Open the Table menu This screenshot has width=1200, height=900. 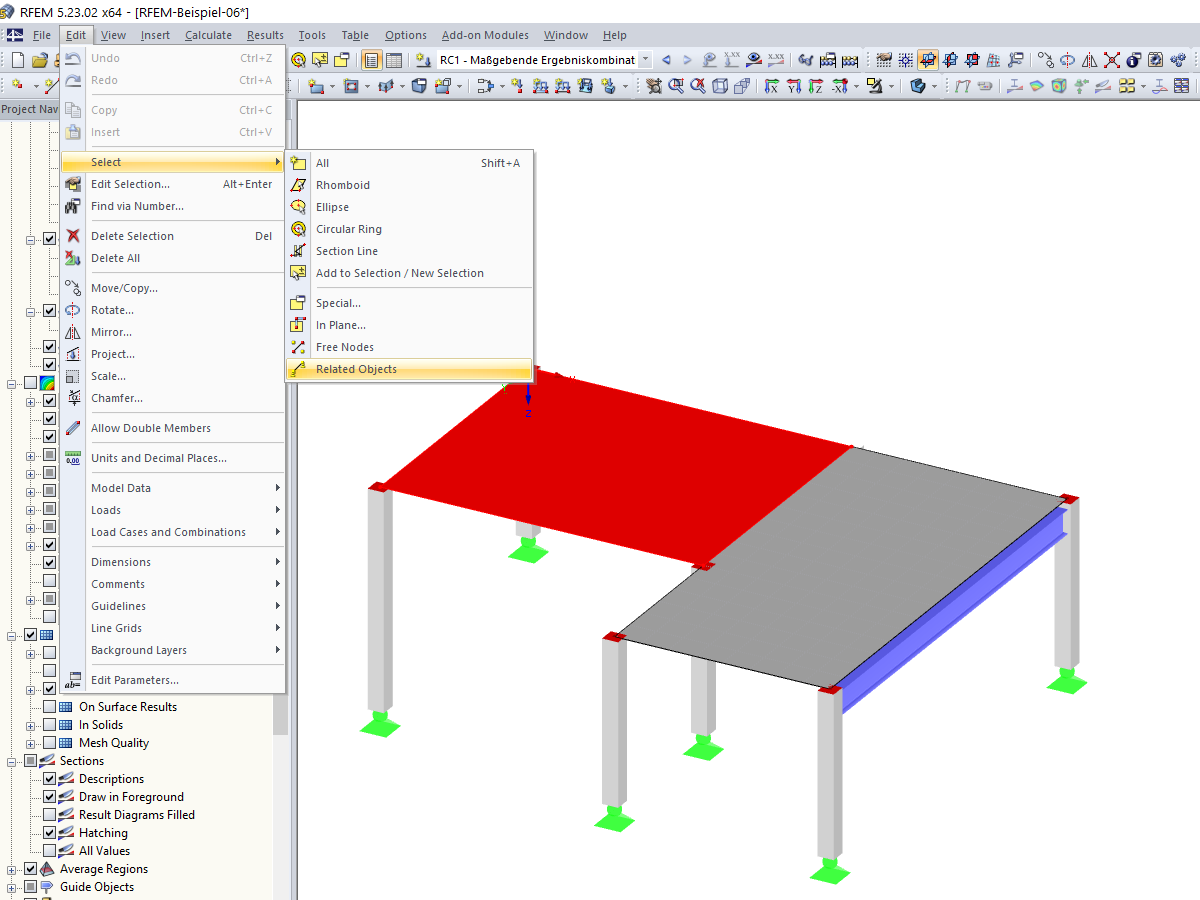(354, 35)
